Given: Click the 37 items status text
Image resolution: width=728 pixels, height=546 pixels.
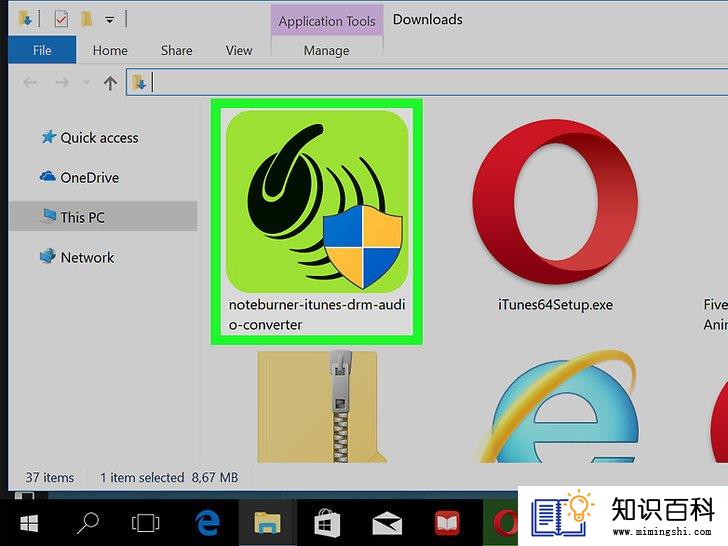Looking at the screenshot, I should pos(50,477).
